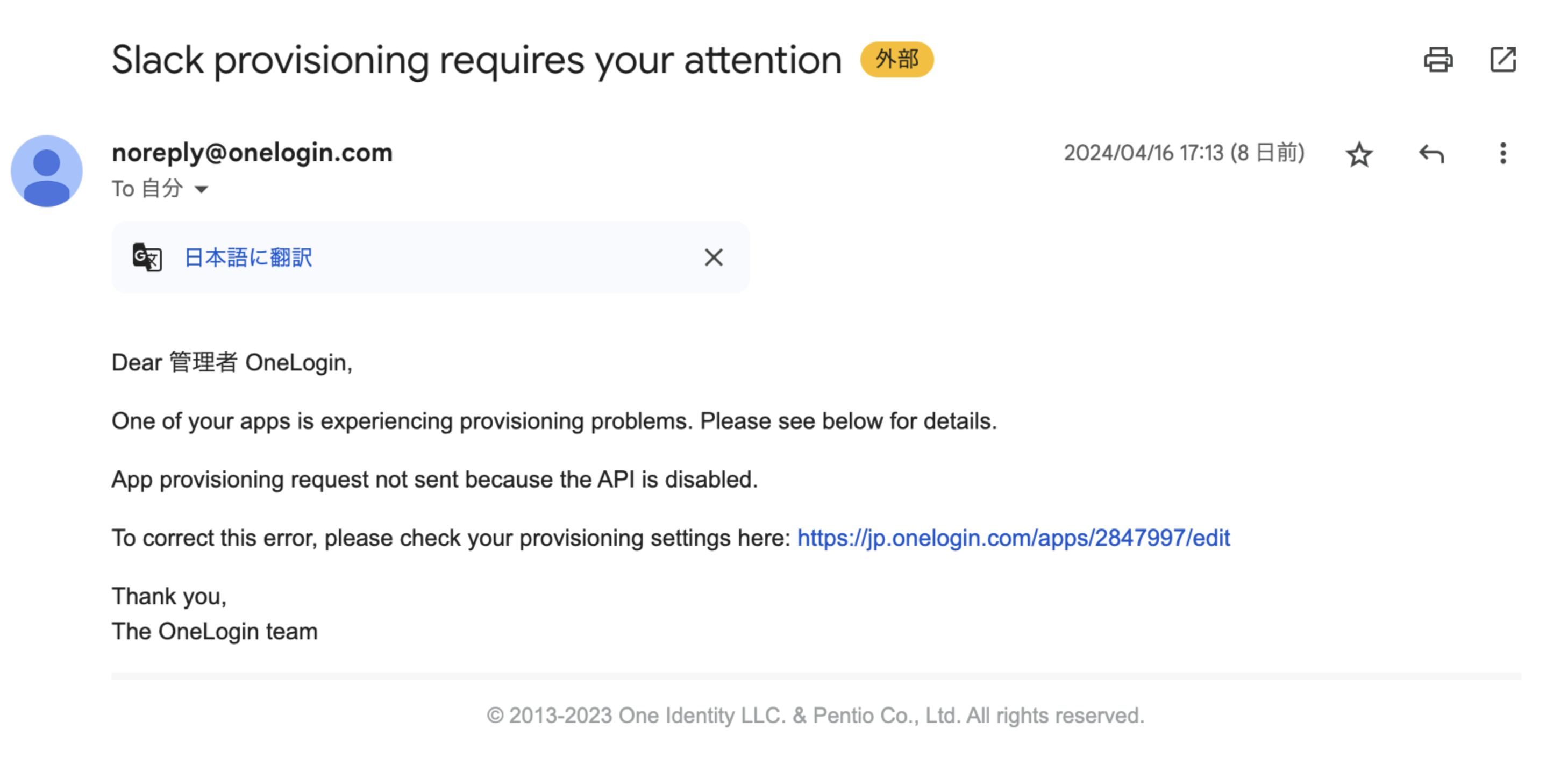The image size is (1568, 758).
Task: Click the 'API is disabled' error sentence
Action: tap(434, 480)
